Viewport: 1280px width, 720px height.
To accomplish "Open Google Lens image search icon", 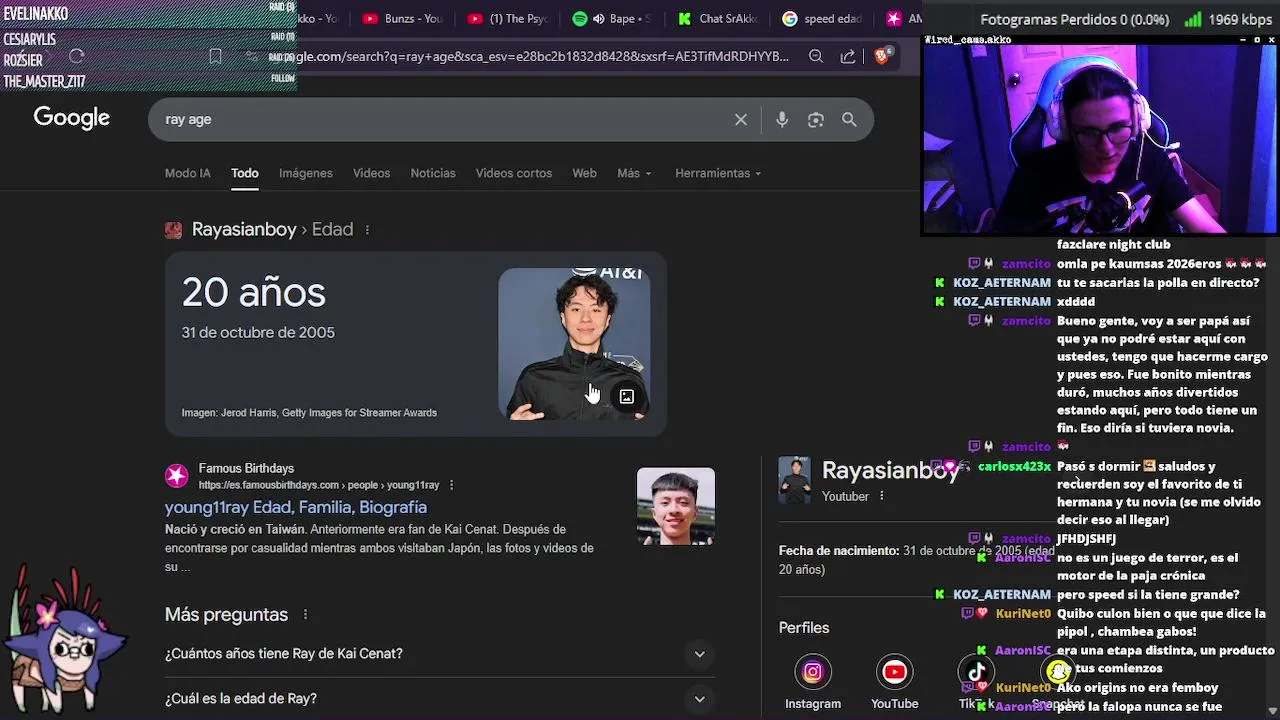I will (x=816, y=120).
